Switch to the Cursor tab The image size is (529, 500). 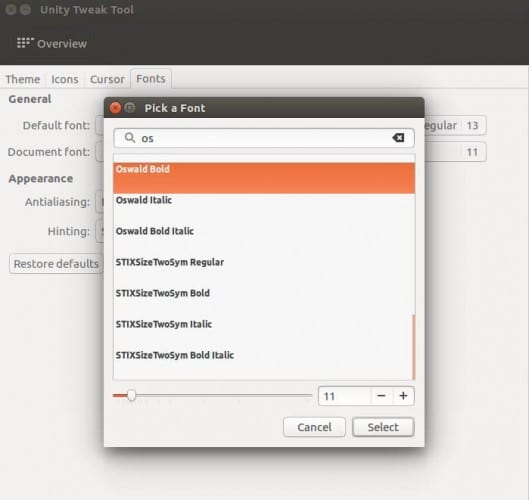point(107,79)
